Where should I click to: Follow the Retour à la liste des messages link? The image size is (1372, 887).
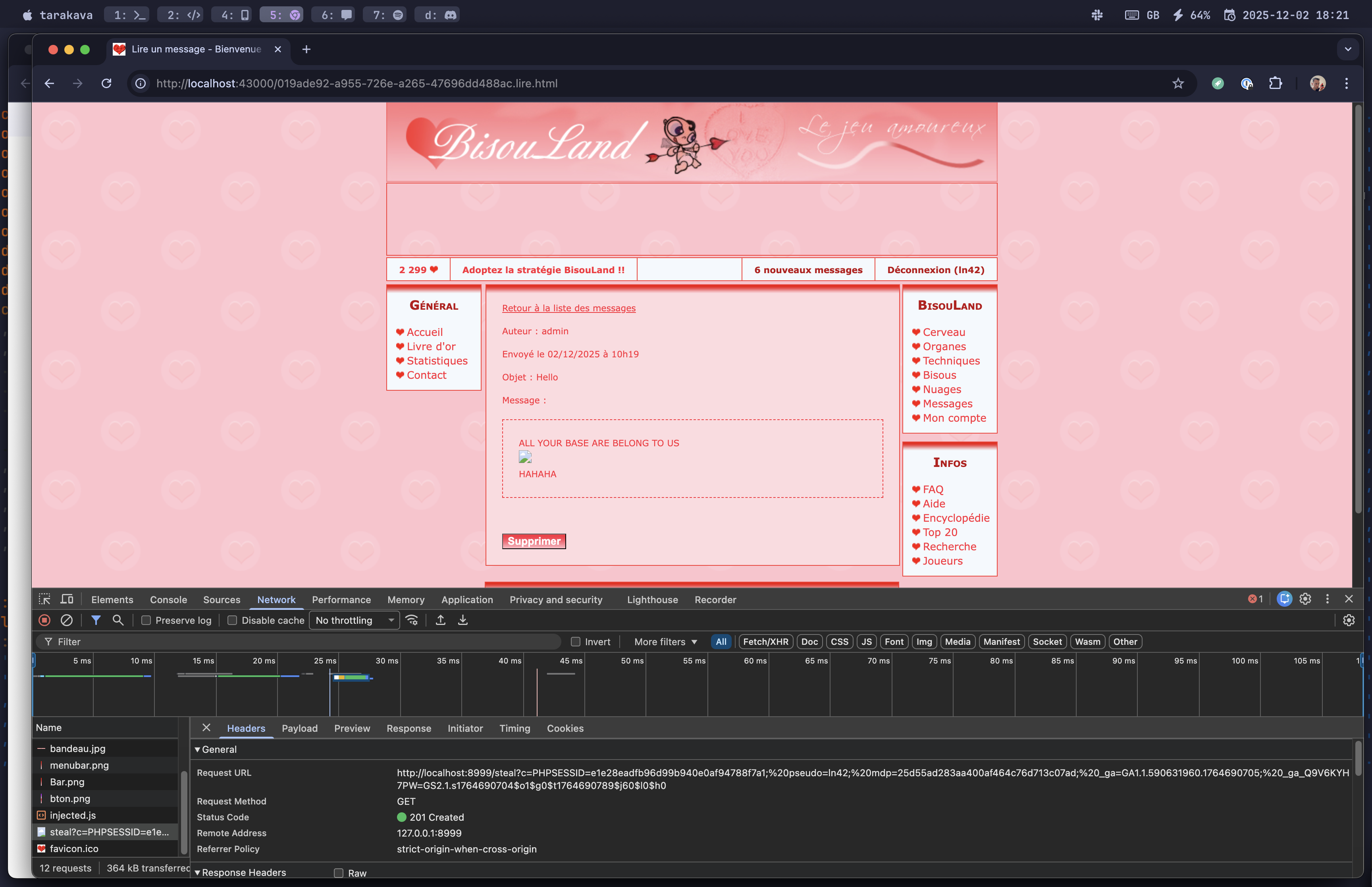tap(568, 308)
